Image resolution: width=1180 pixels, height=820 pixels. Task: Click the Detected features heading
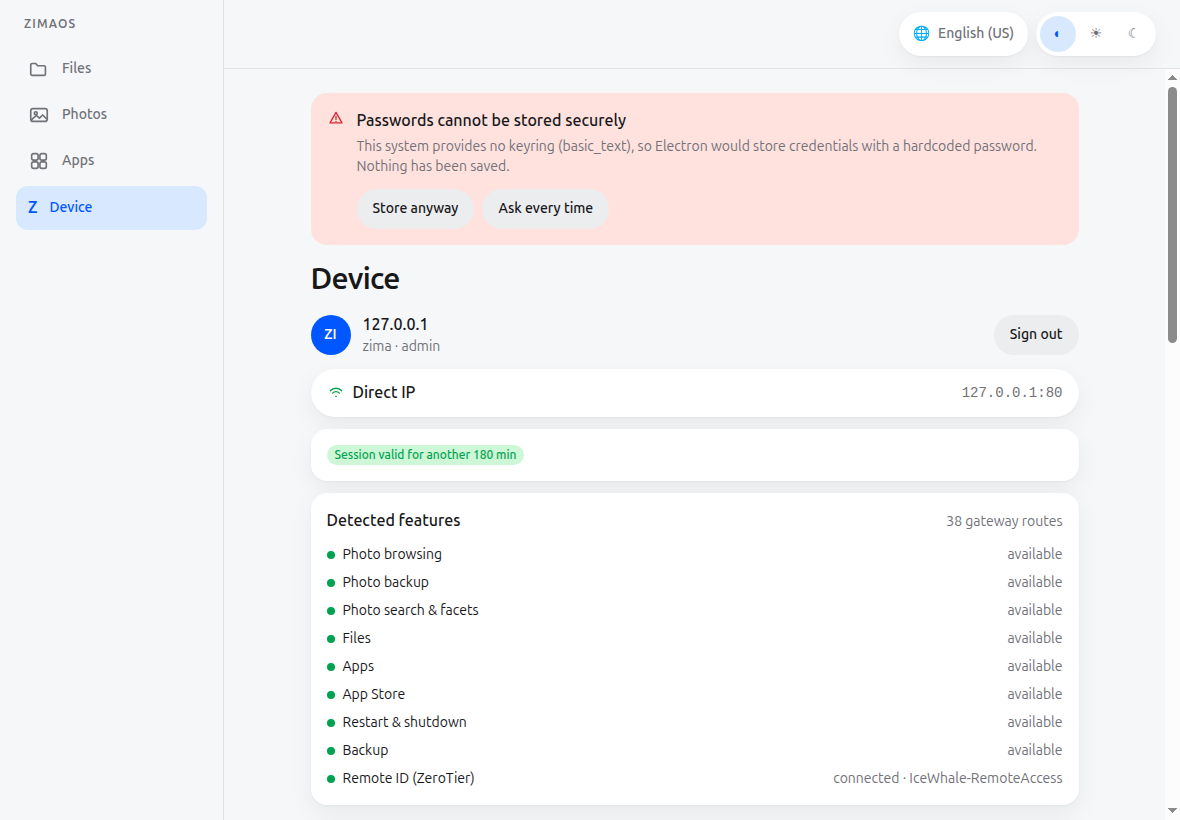click(394, 521)
